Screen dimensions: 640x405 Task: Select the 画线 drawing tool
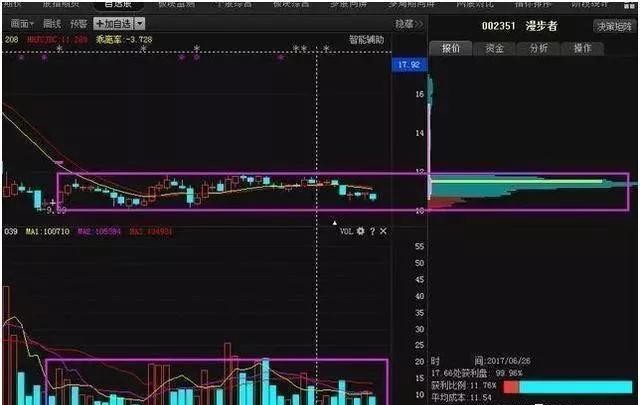coord(52,24)
